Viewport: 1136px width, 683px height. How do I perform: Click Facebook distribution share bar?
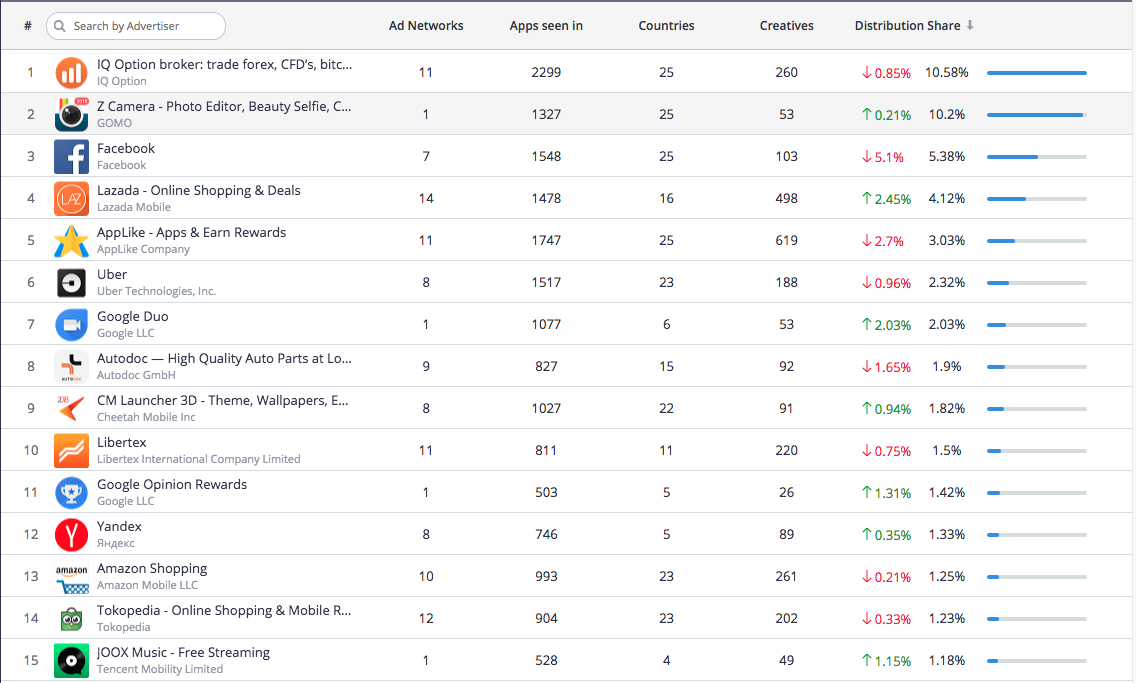coord(1037,156)
